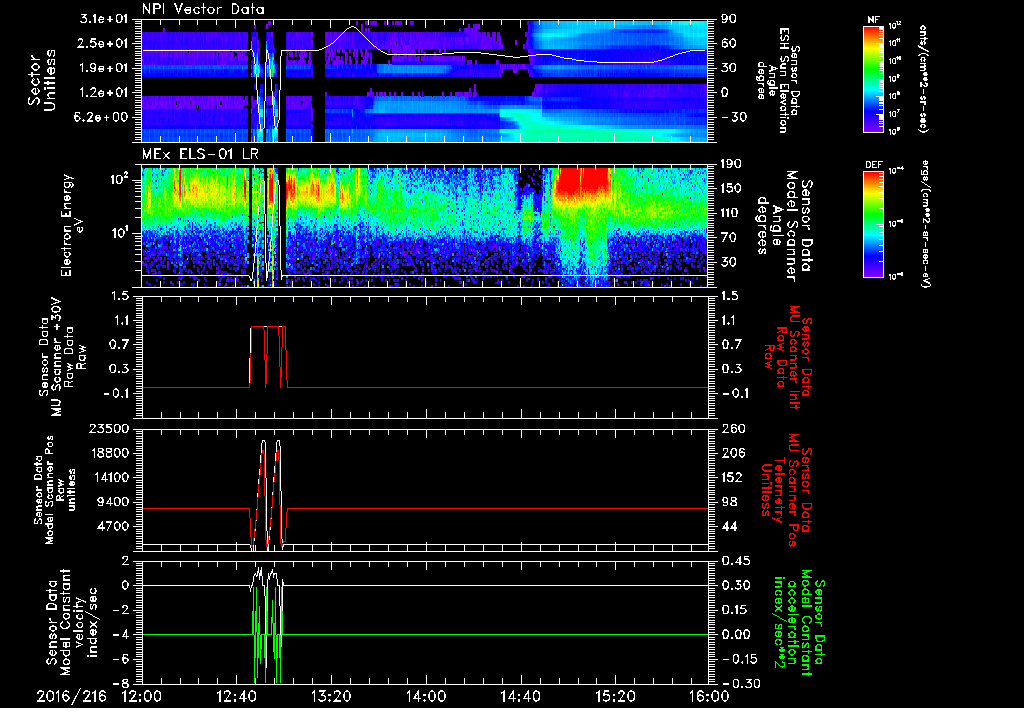Click the 14:40 time axis label
1024x708 pixels.
(520, 696)
